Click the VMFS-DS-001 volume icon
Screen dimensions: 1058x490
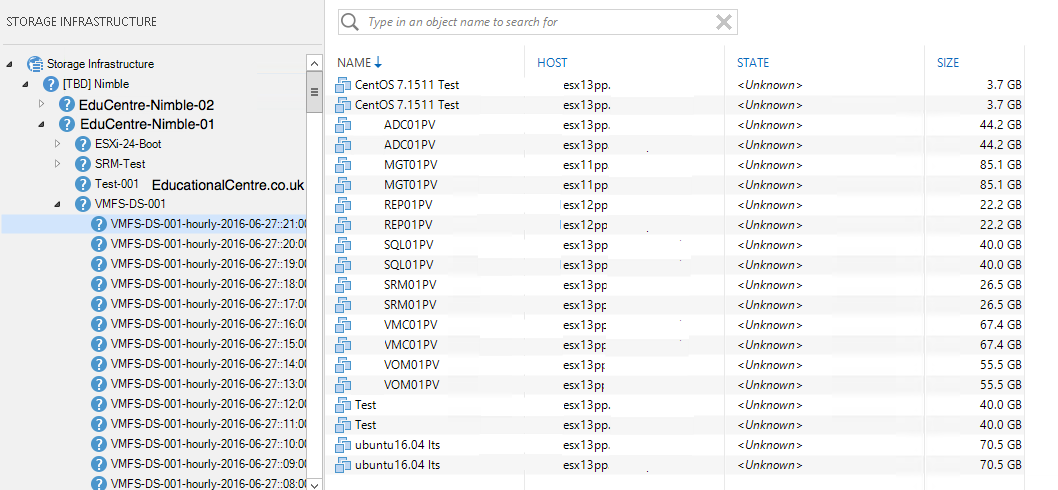(x=83, y=204)
